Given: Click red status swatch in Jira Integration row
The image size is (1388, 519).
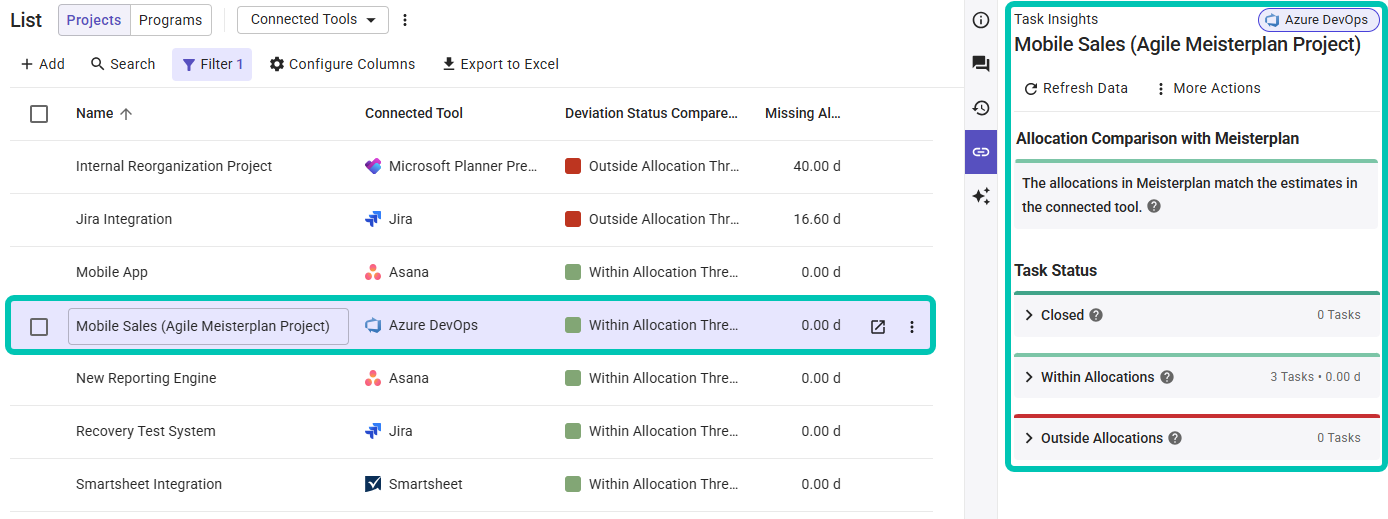Looking at the screenshot, I should (573, 220).
